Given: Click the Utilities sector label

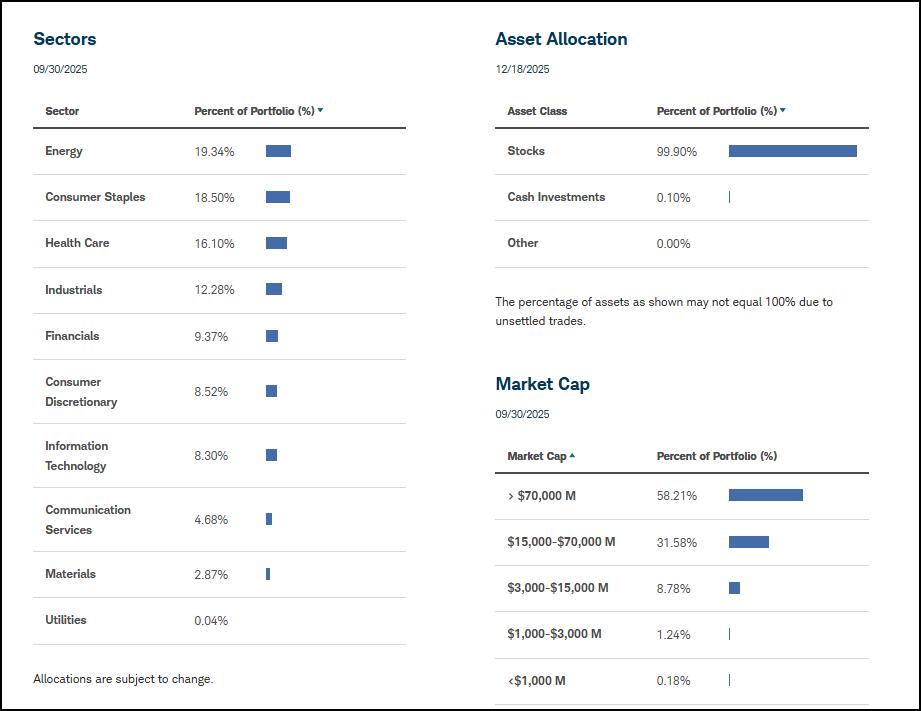Looking at the screenshot, I should tap(66, 620).
